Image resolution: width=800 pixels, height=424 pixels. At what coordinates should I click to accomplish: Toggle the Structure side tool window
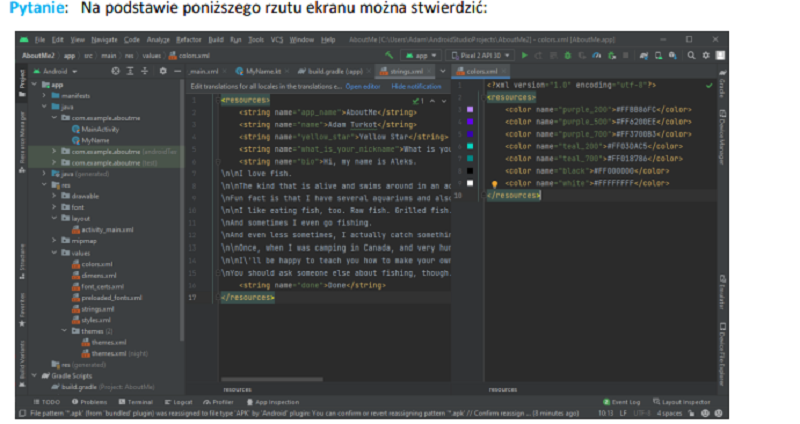(22, 261)
